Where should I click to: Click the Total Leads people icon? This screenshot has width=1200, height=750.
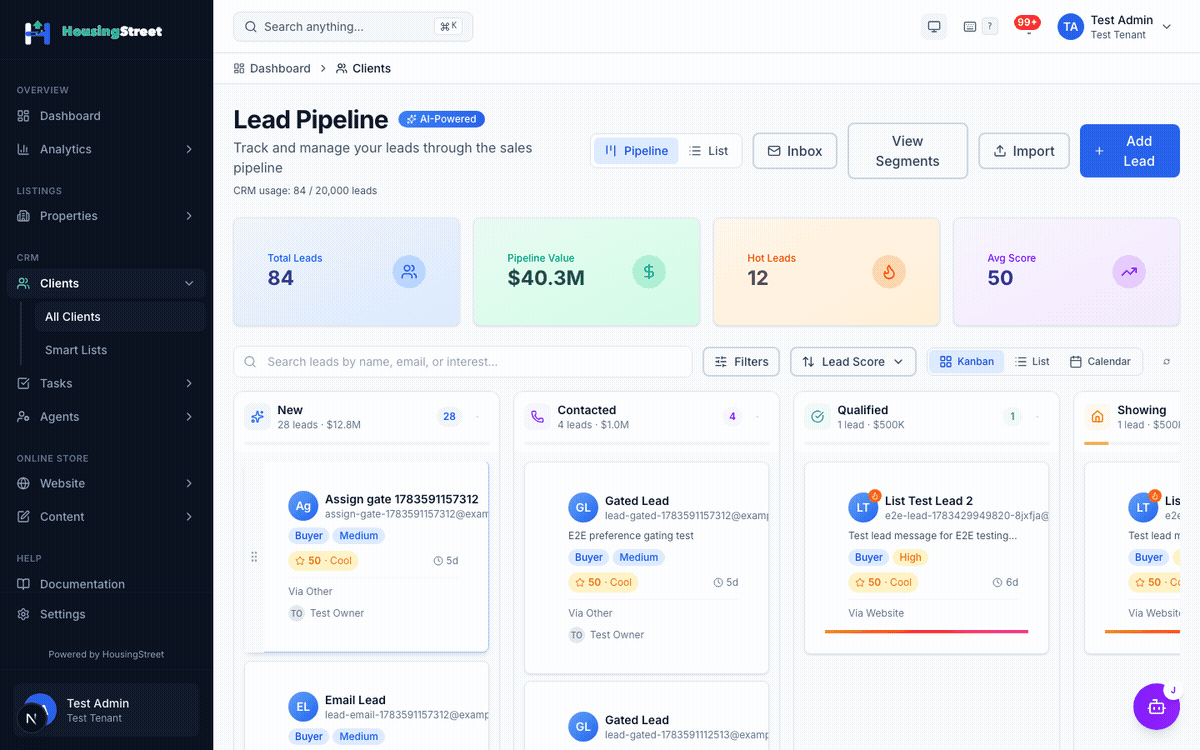tap(409, 271)
